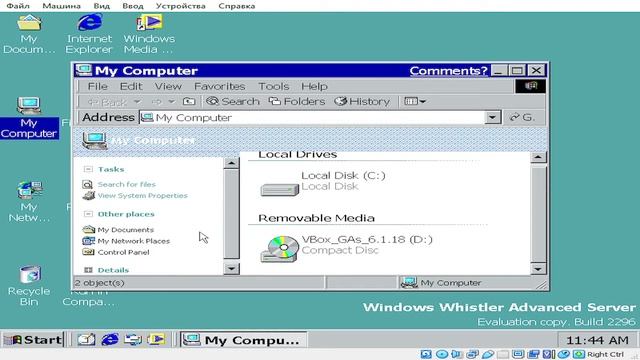Select the My Network Places desktop icon
This screenshot has height=360, width=640.
pyautogui.click(x=29, y=202)
